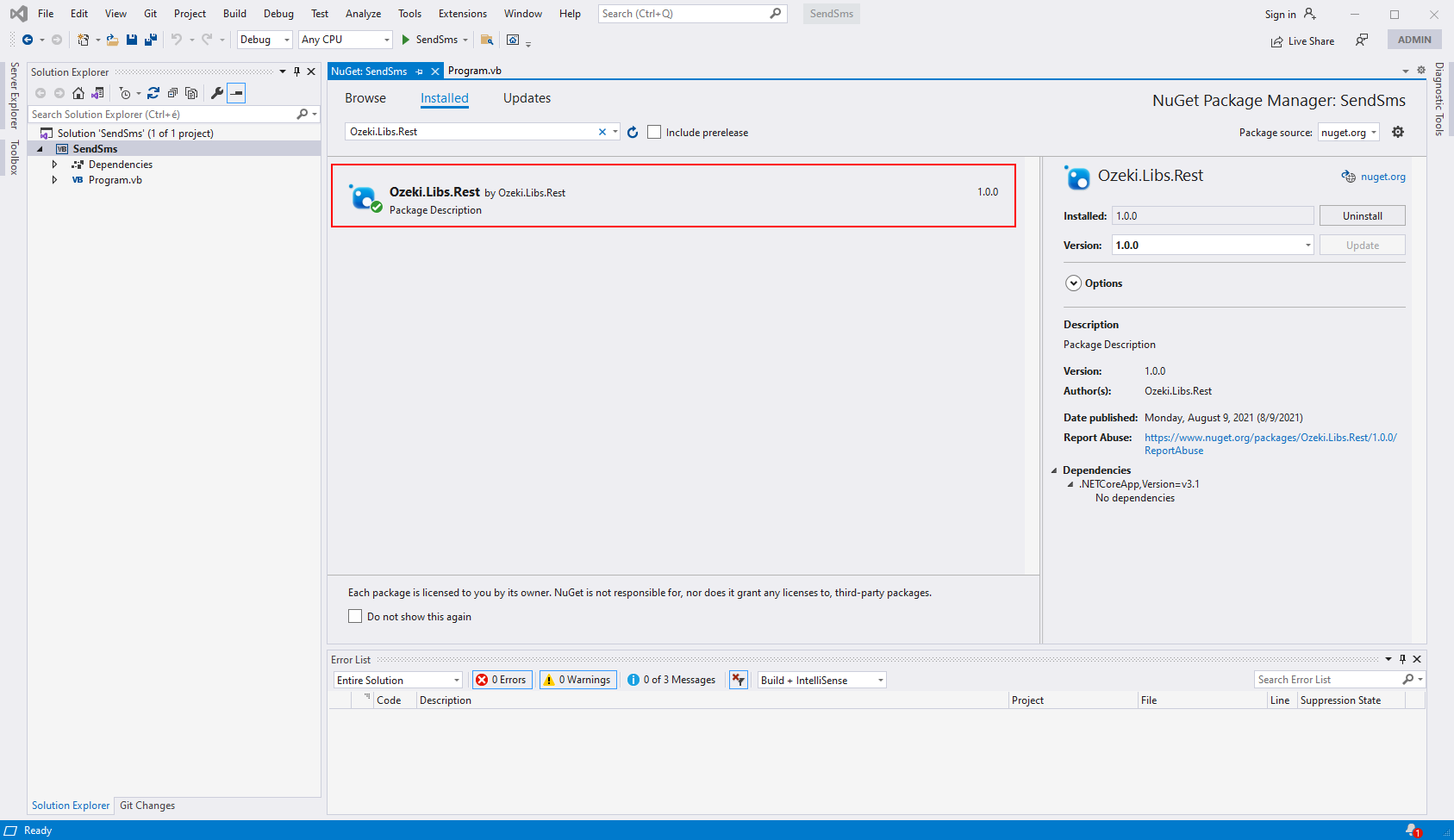This screenshot has height=840, width=1454.
Task: Open the Any CPU platform dropdown
Action: [x=345, y=40]
